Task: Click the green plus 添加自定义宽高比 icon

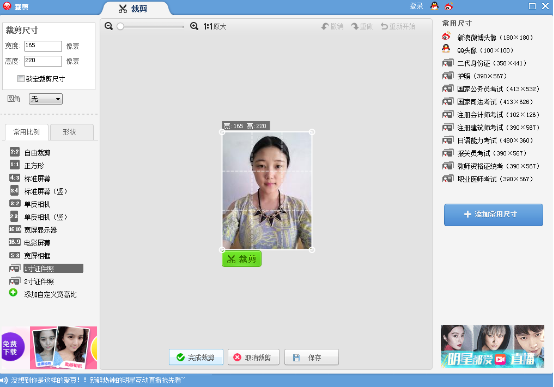Action: 13,293
